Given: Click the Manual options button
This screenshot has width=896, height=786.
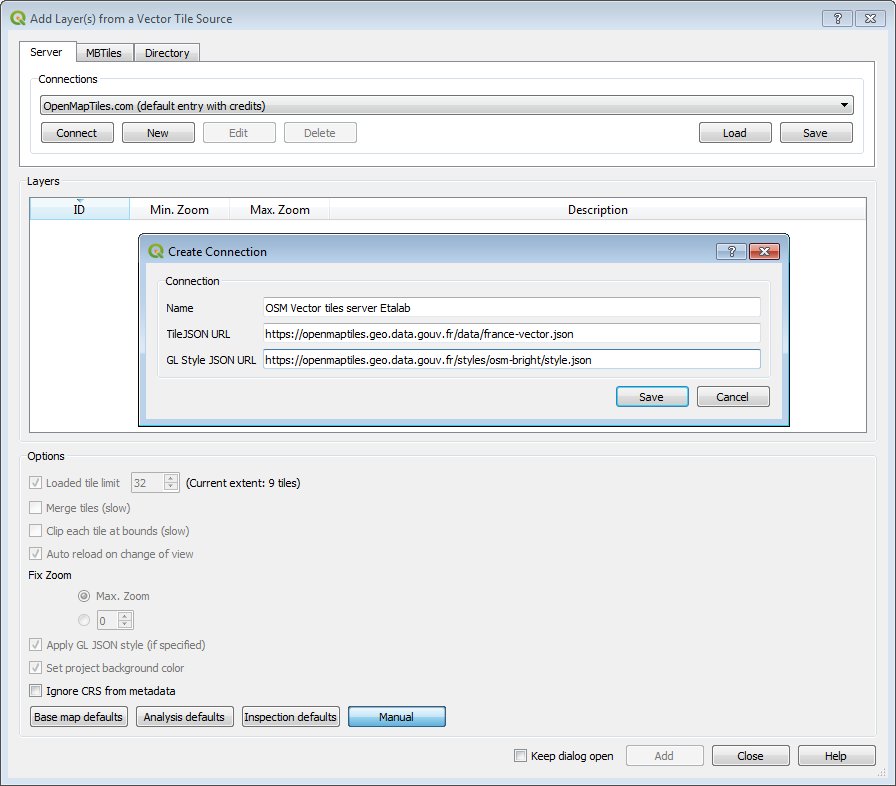Looking at the screenshot, I should [397, 717].
